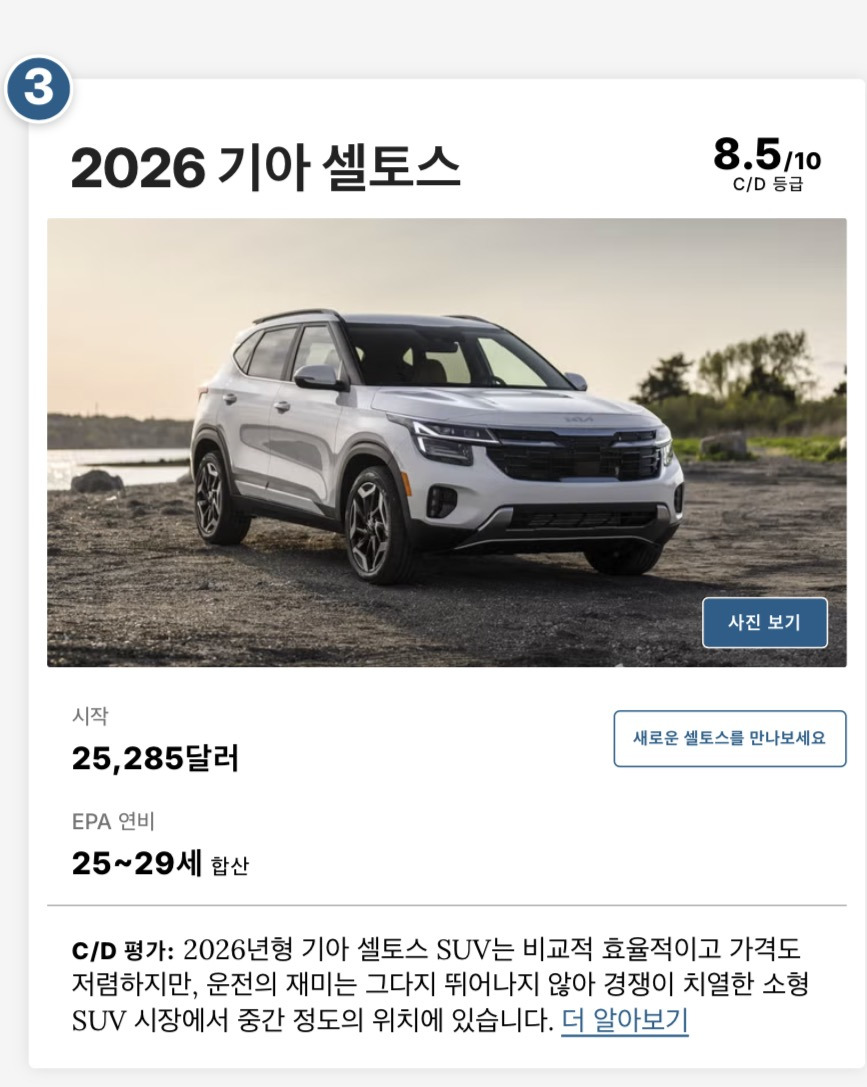
Task: Select the 25,285달러 starting price
Action: tap(155, 758)
